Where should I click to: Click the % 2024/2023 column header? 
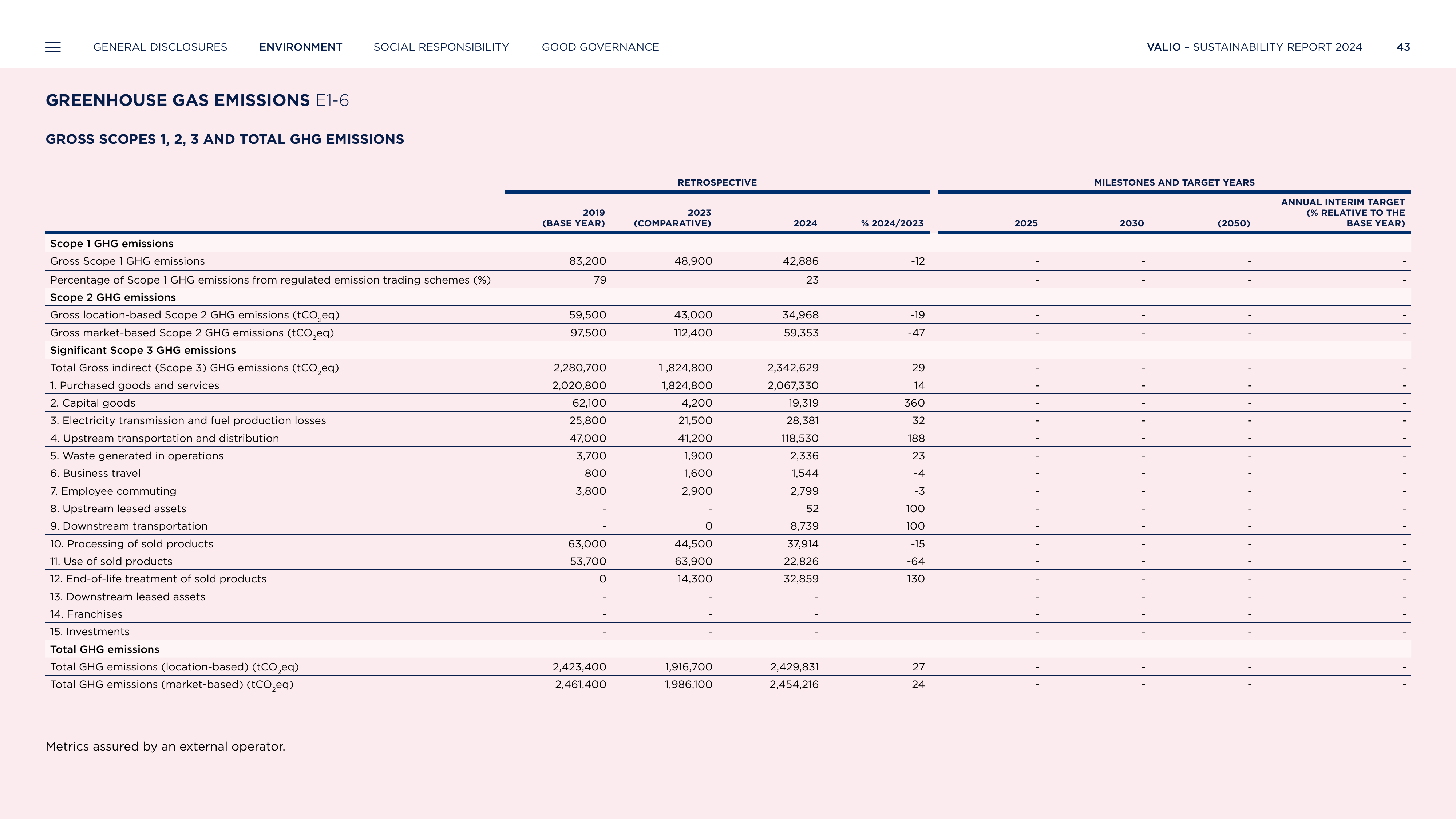892,223
